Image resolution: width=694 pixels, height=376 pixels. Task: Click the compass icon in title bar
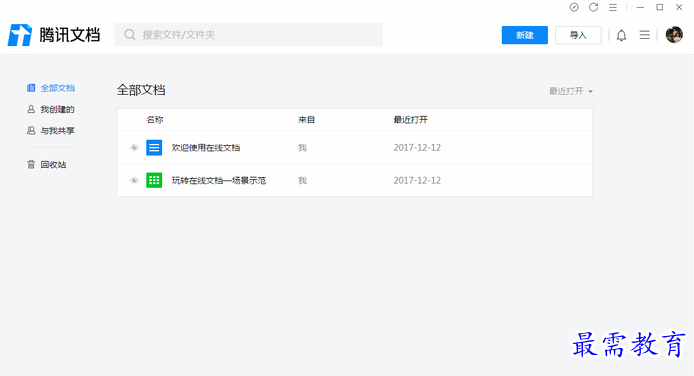click(574, 7)
